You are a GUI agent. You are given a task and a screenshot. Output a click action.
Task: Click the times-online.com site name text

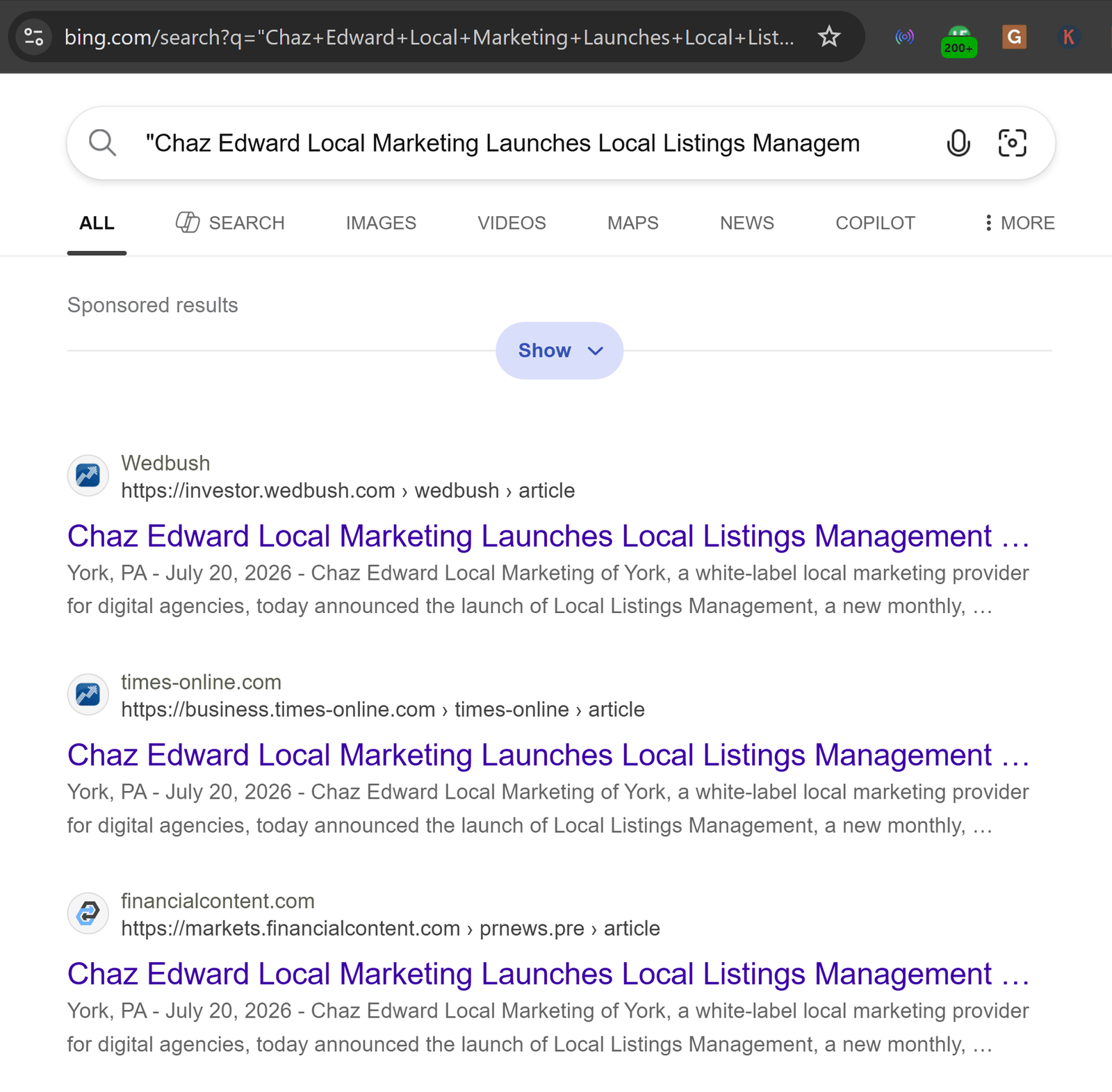tap(201, 682)
